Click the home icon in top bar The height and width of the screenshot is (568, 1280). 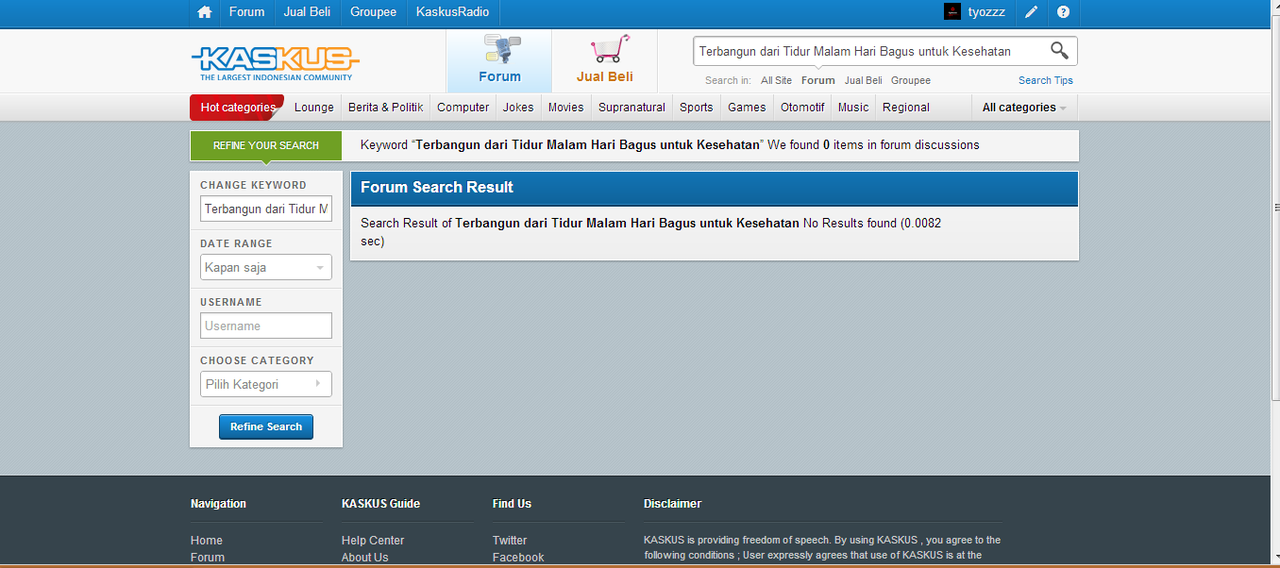coord(205,12)
